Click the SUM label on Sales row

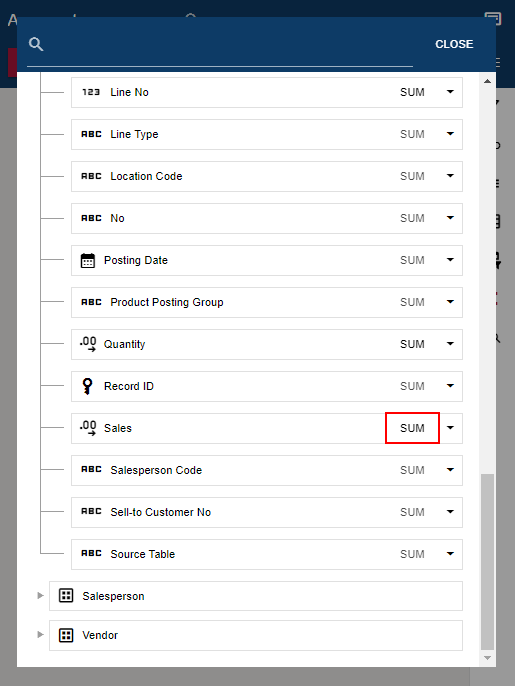412,428
